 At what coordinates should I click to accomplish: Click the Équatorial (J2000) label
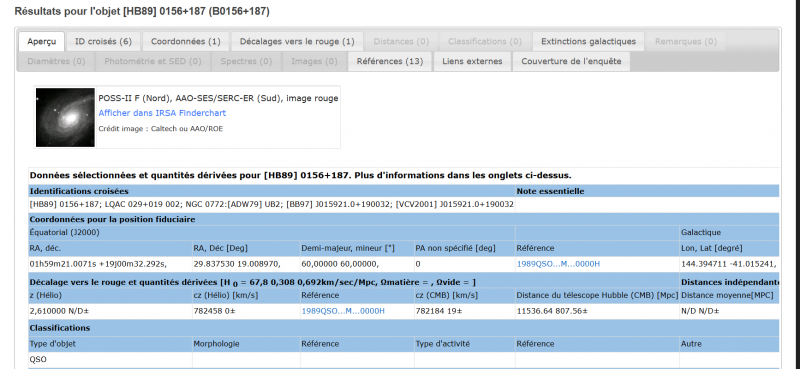64,232
